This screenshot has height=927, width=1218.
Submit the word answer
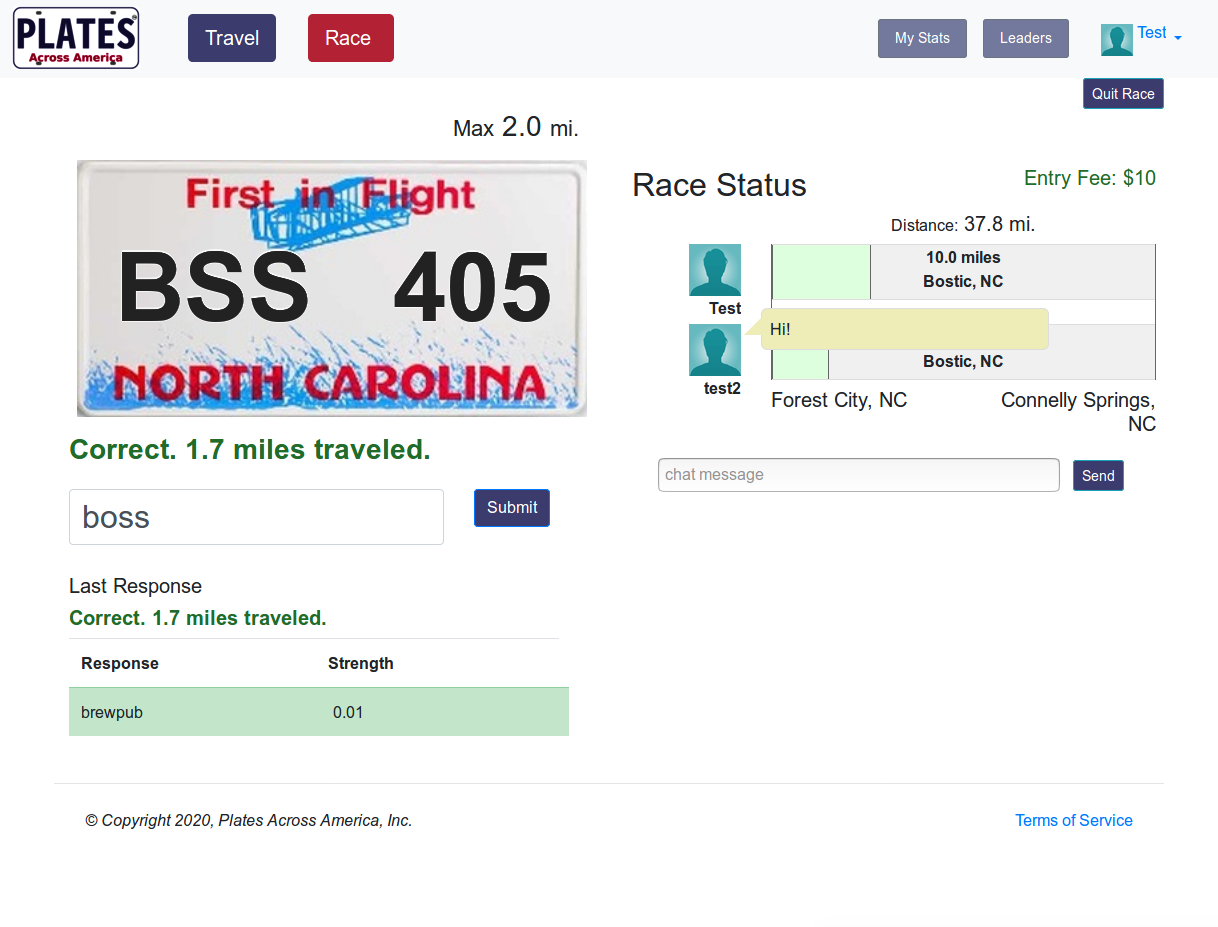click(x=512, y=507)
